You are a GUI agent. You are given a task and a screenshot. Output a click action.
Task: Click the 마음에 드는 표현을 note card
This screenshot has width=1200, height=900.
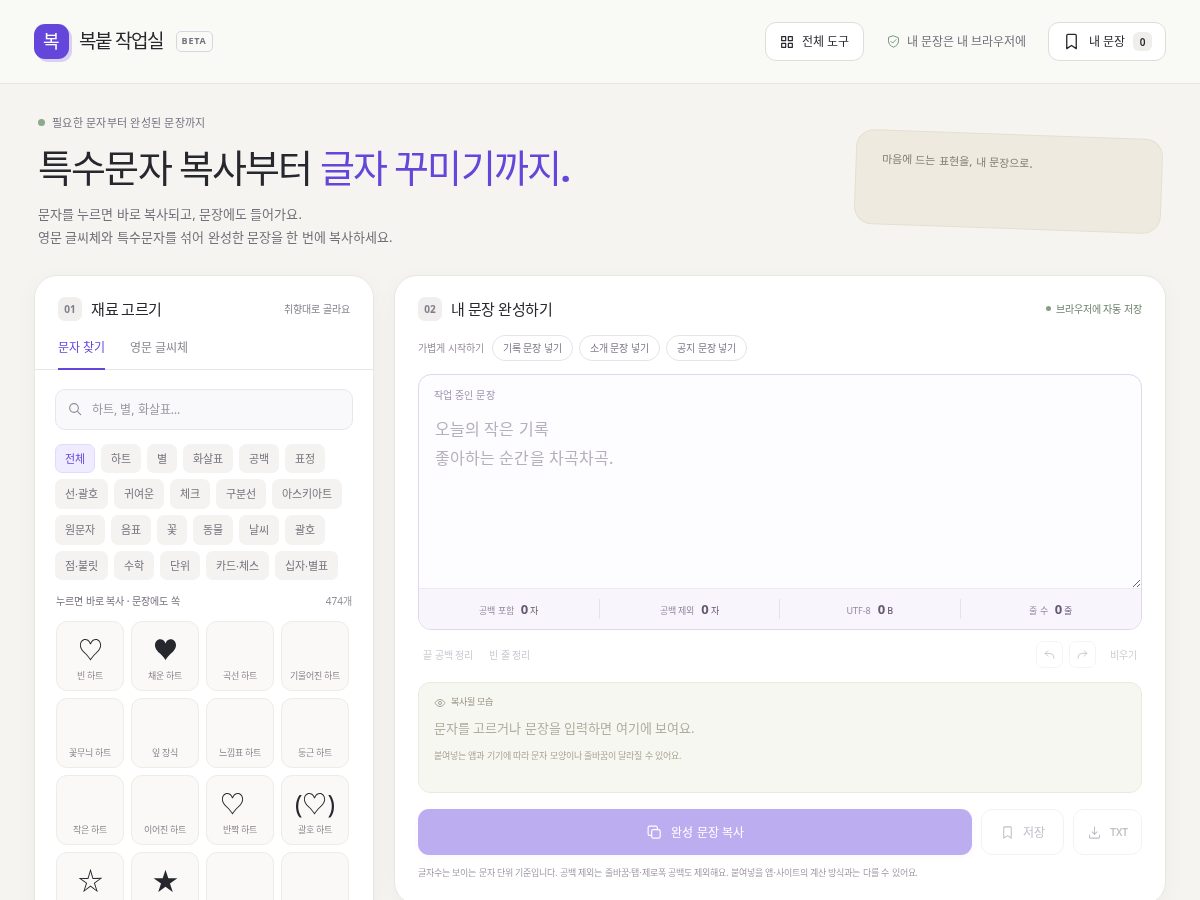click(1009, 181)
